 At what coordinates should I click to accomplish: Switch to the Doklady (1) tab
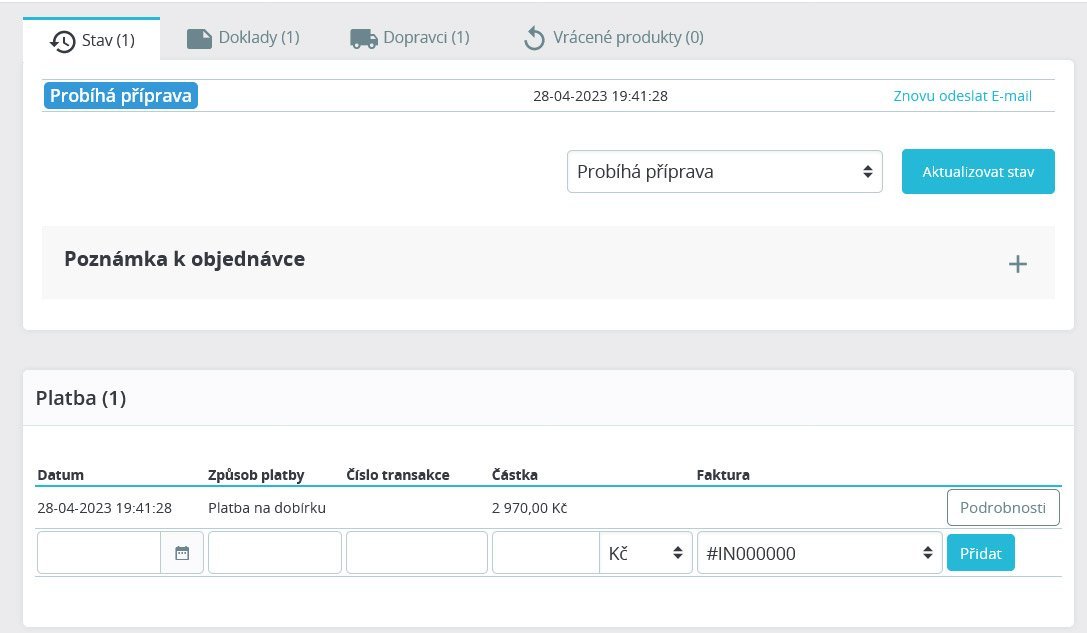tap(243, 37)
